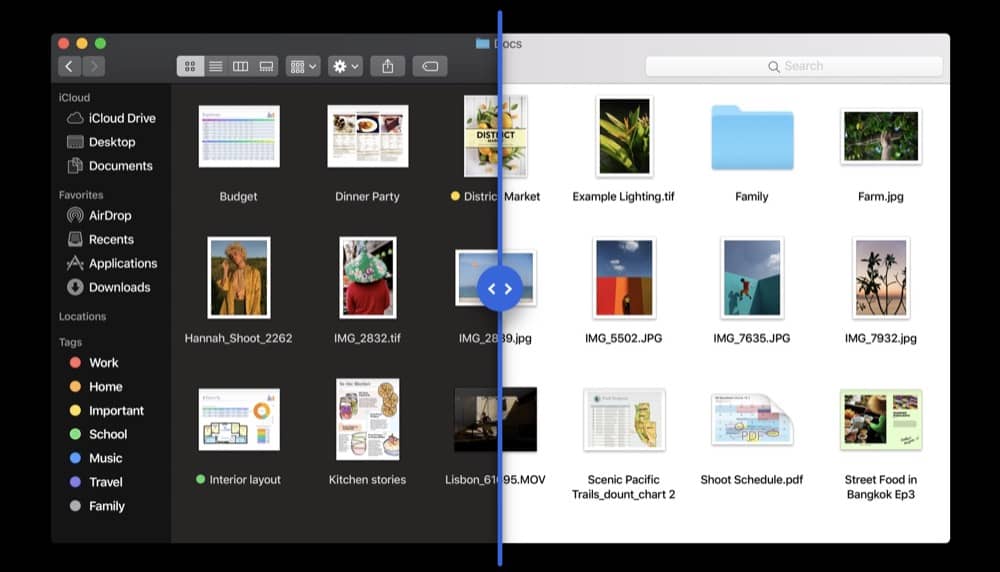Screen dimensions: 1000x572
Task: Select IMG_2832.tif image
Action: (x=367, y=278)
